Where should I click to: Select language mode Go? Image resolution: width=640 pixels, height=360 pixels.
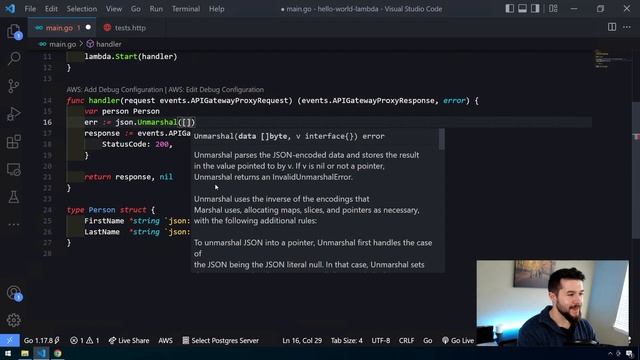pos(427,340)
